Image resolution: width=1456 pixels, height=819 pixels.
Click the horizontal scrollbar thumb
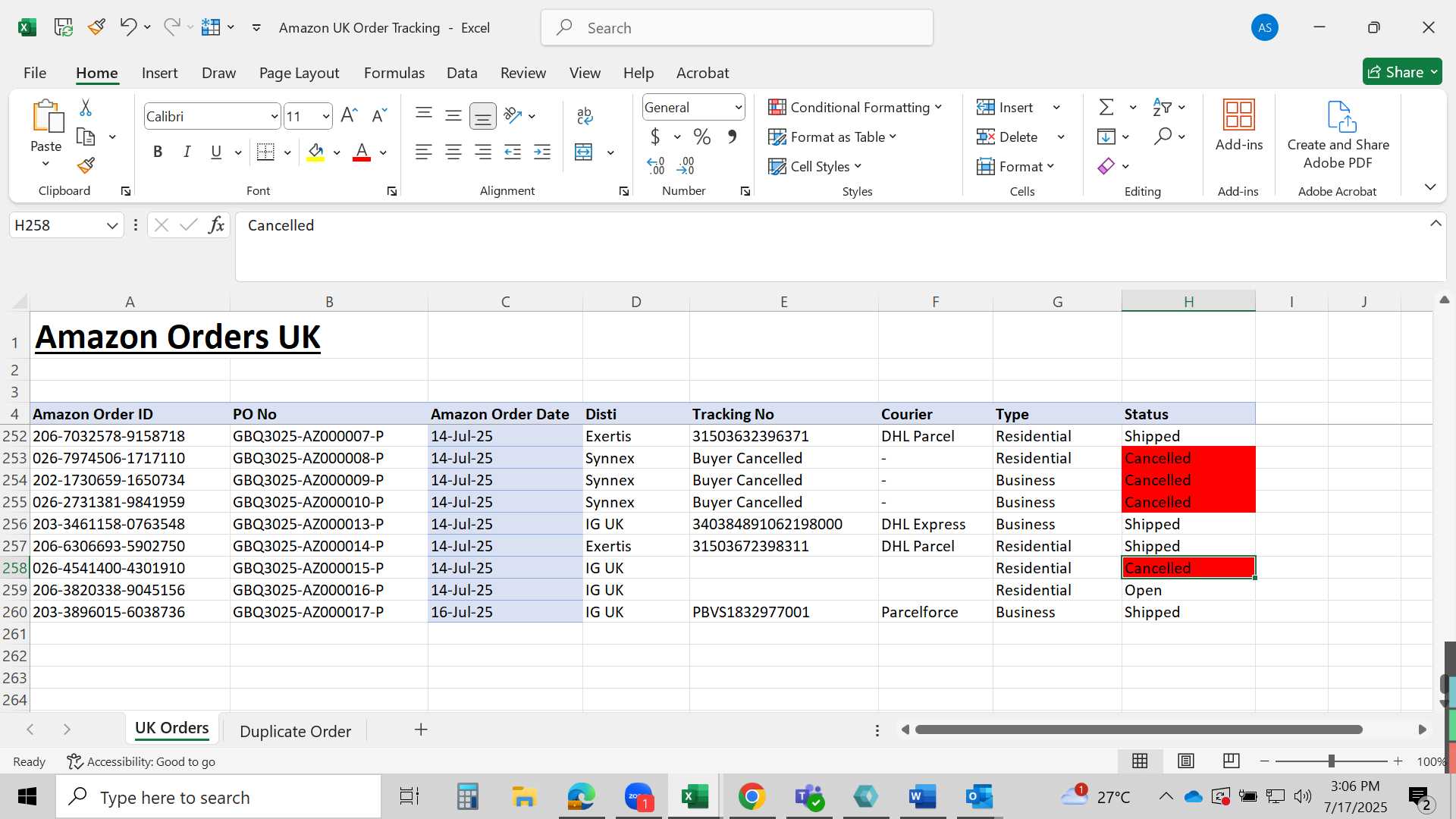click(x=1139, y=730)
